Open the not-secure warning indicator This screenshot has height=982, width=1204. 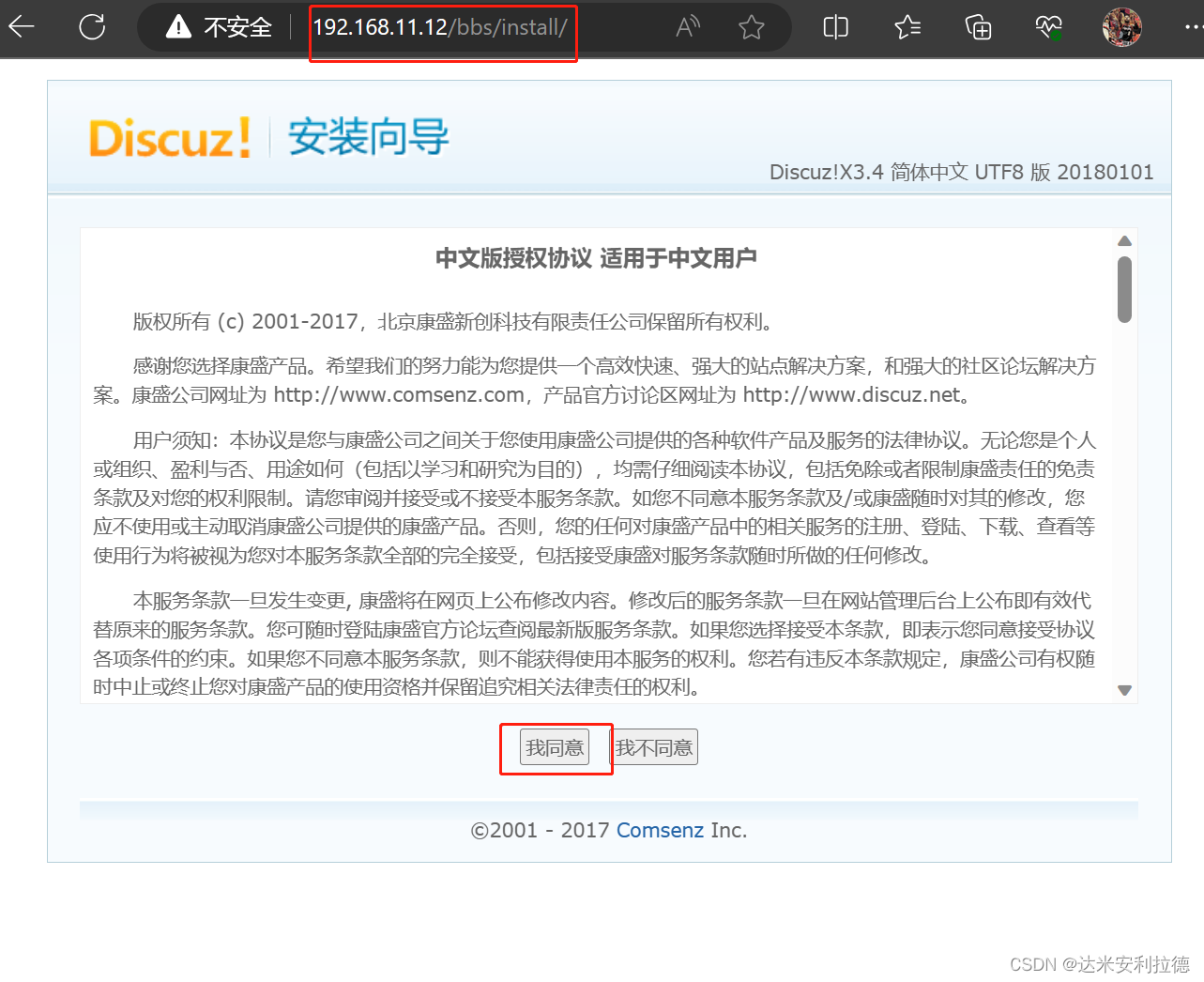point(218,27)
